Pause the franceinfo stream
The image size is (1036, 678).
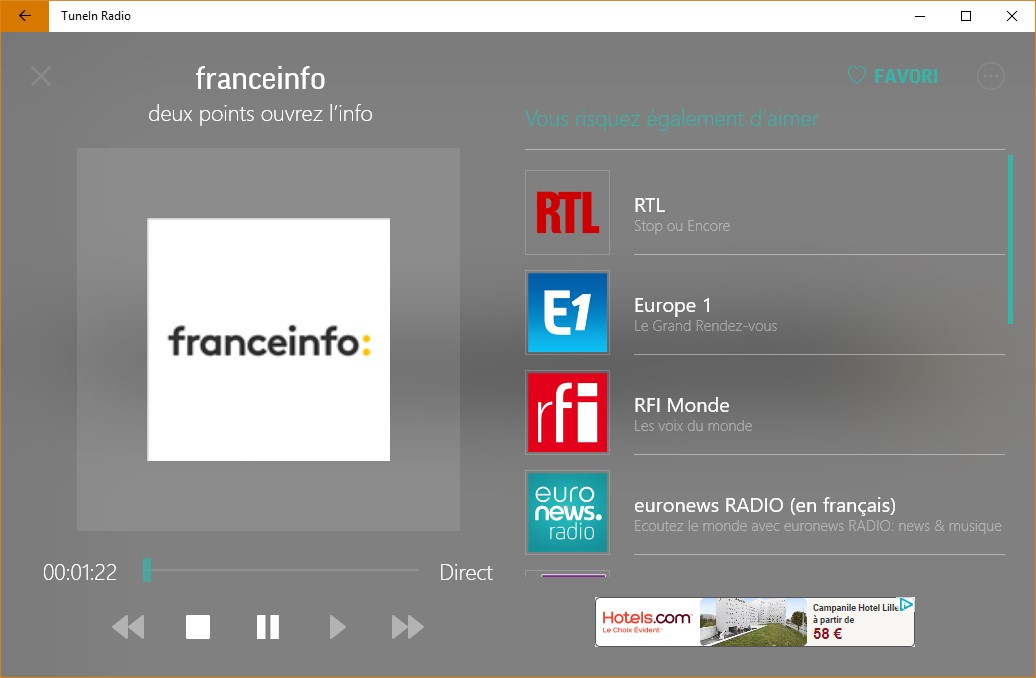268,626
